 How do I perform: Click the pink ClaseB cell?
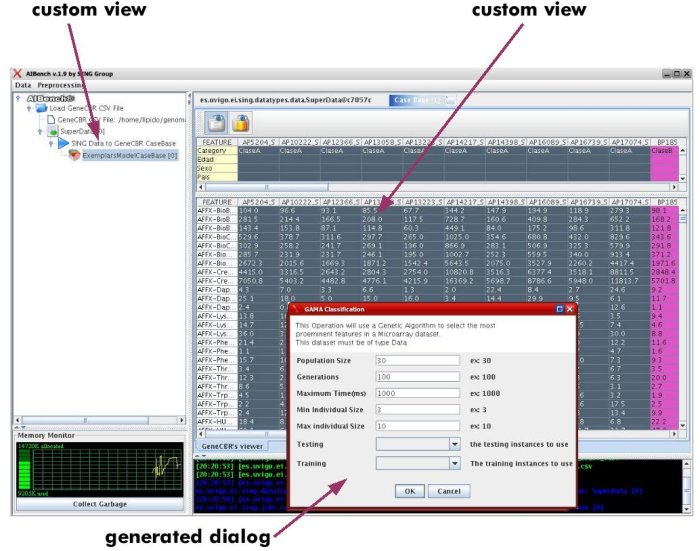coord(664,150)
